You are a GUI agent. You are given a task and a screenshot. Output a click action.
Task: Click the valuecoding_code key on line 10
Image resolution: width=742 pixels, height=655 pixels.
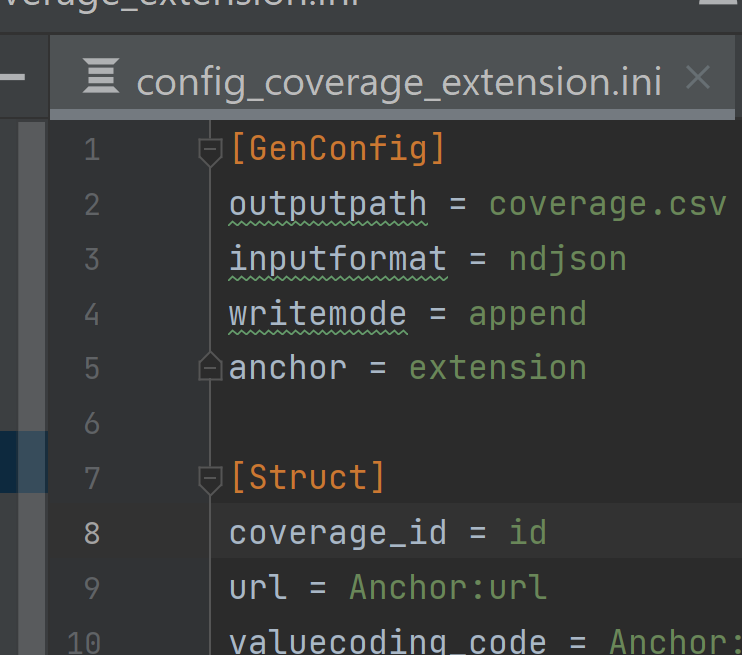click(388, 642)
